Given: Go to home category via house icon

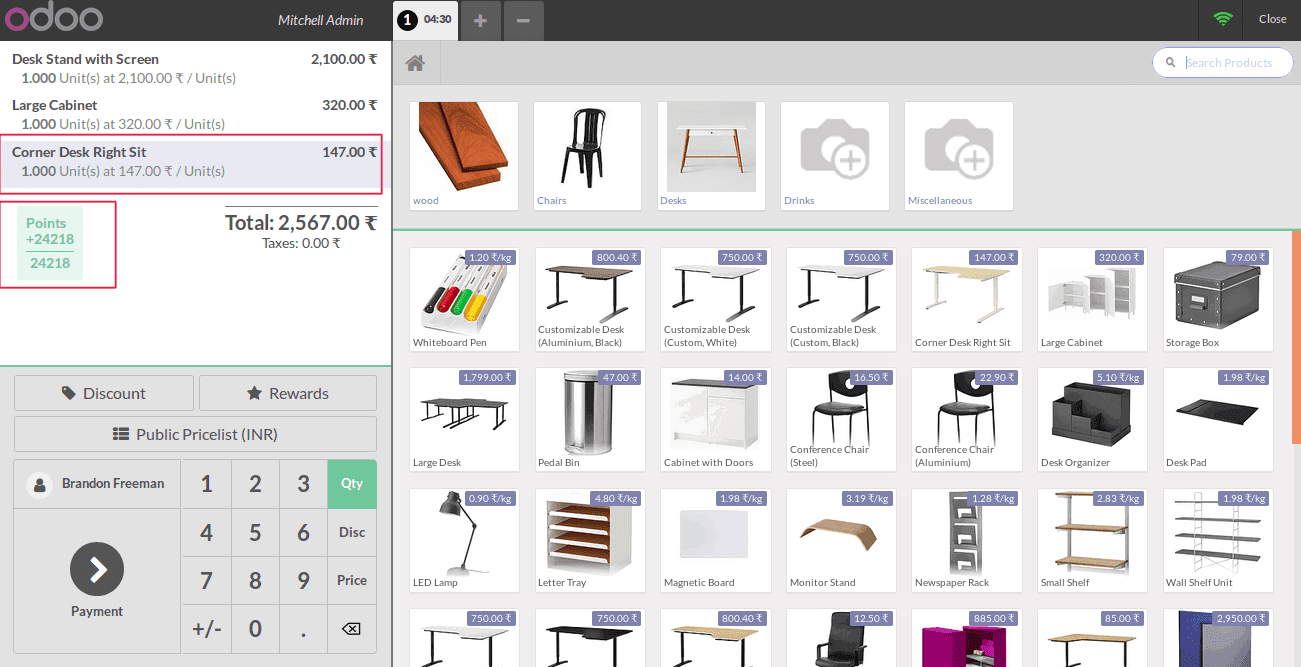Looking at the screenshot, I should pos(416,64).
